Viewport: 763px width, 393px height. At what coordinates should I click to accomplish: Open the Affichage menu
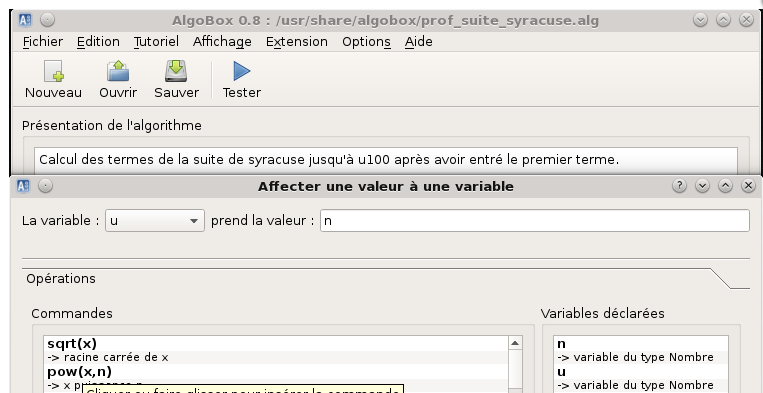click(x=222, y=42)
